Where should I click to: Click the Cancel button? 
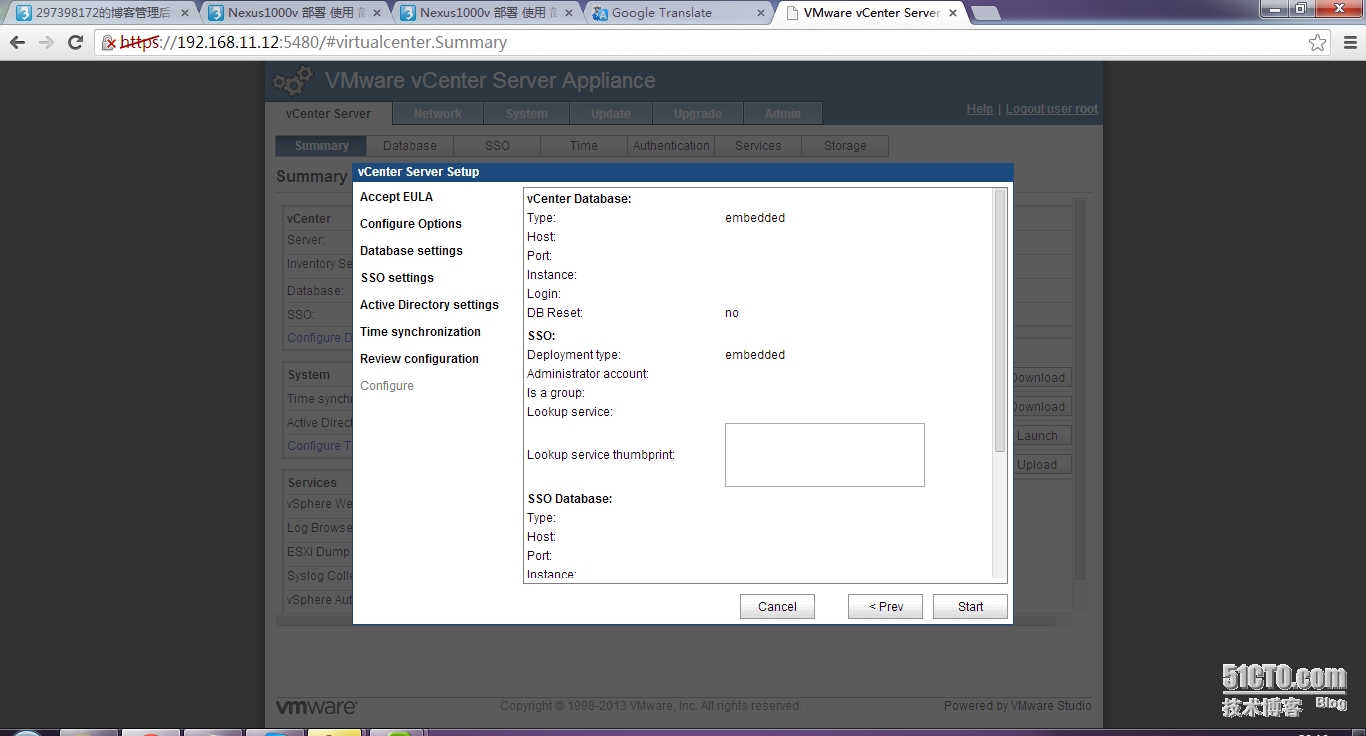pyautogui.click(x=777, y=607)
